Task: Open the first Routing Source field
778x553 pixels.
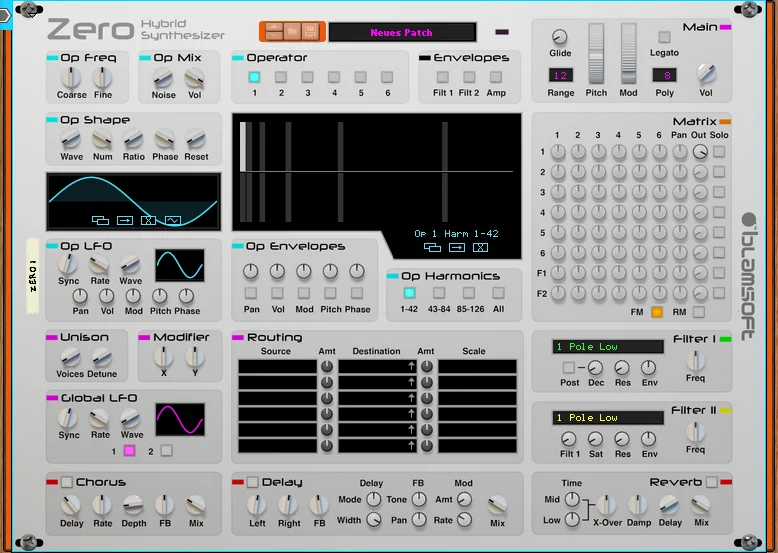Action: pos(277,367)
